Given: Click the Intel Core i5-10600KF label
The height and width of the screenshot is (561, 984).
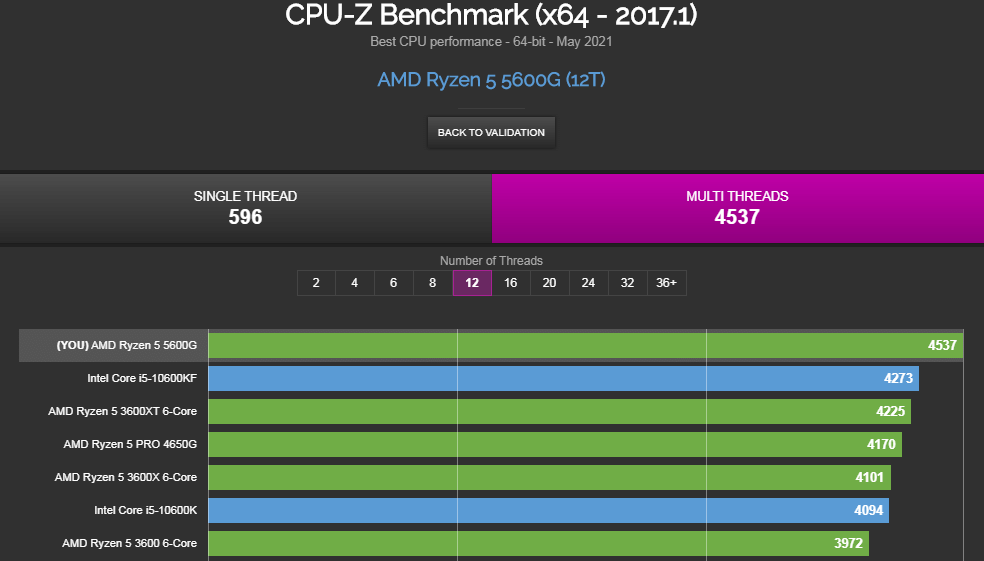Looking at the screenshot, I should pos(142,378).
